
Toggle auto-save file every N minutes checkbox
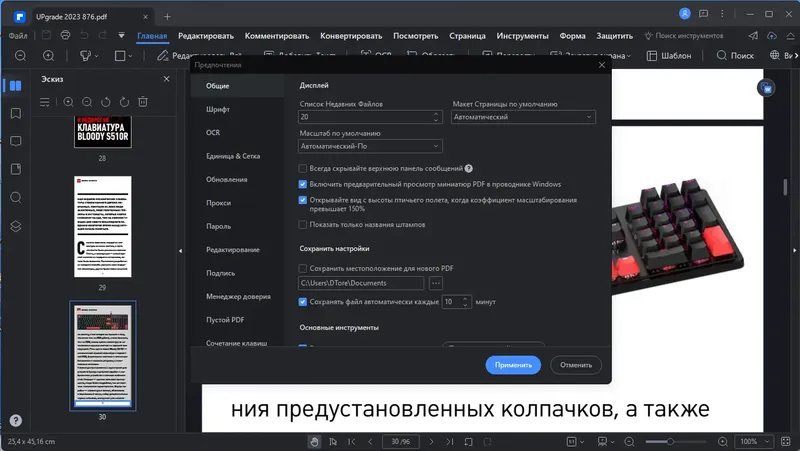coord(303,302)
